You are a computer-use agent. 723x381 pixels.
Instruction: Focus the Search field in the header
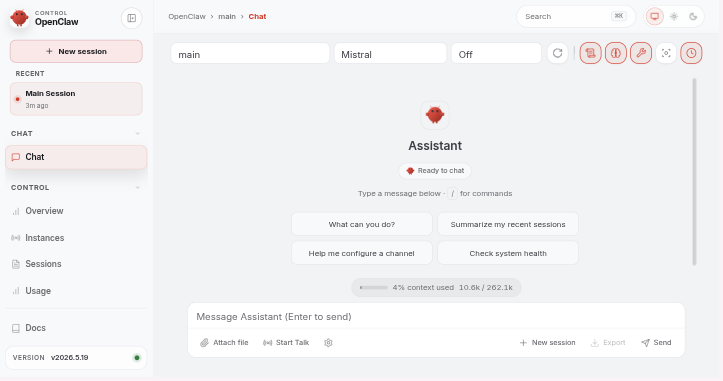(x=576, y=17)
